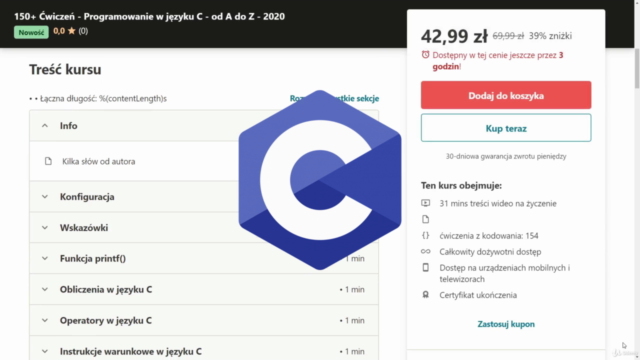
Task: Click the Funkcja printf() section title
Action: pyautogui.click(x=93, y=258)
